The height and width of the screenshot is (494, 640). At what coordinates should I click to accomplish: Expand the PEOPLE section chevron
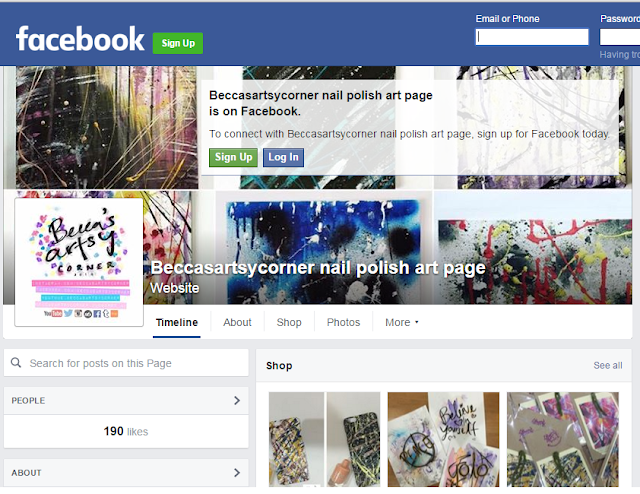pos(237,401)
